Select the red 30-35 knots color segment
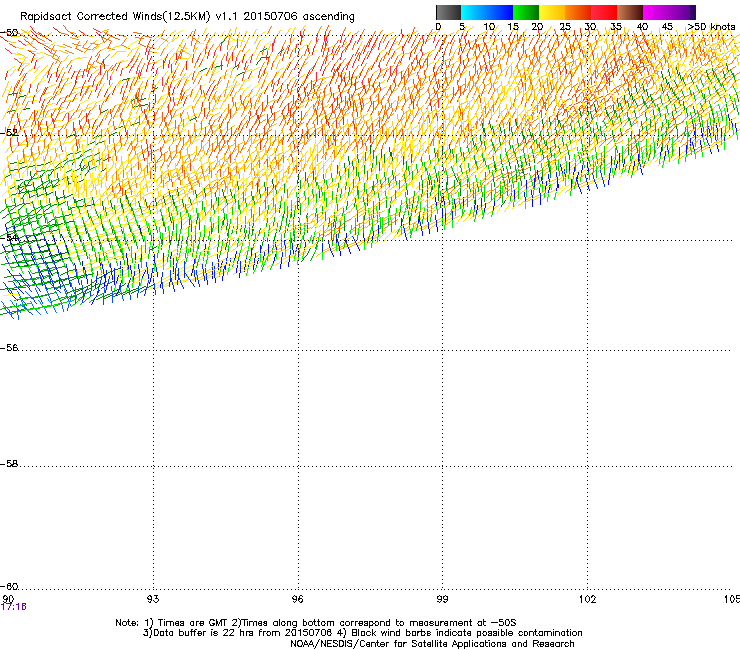The width and height of the screenshot is (740, 650). click(x=604, y=12)
